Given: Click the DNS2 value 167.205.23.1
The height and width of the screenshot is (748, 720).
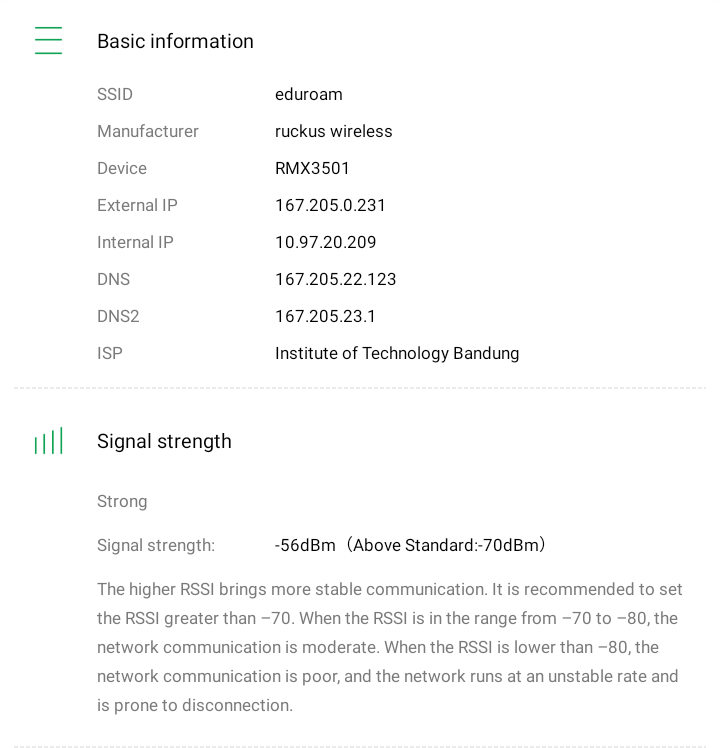Looking at the screenshot, I should coord(325,316).
